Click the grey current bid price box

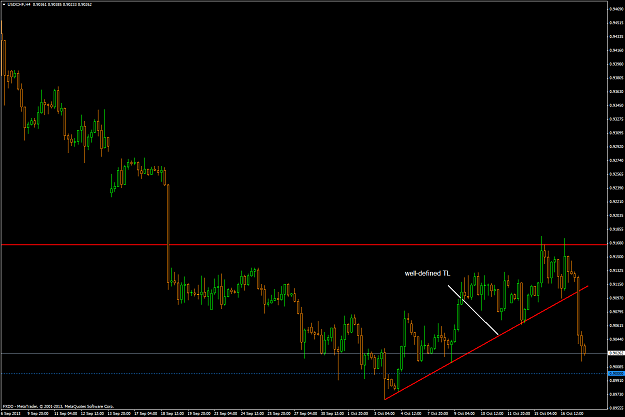point(616,353)
